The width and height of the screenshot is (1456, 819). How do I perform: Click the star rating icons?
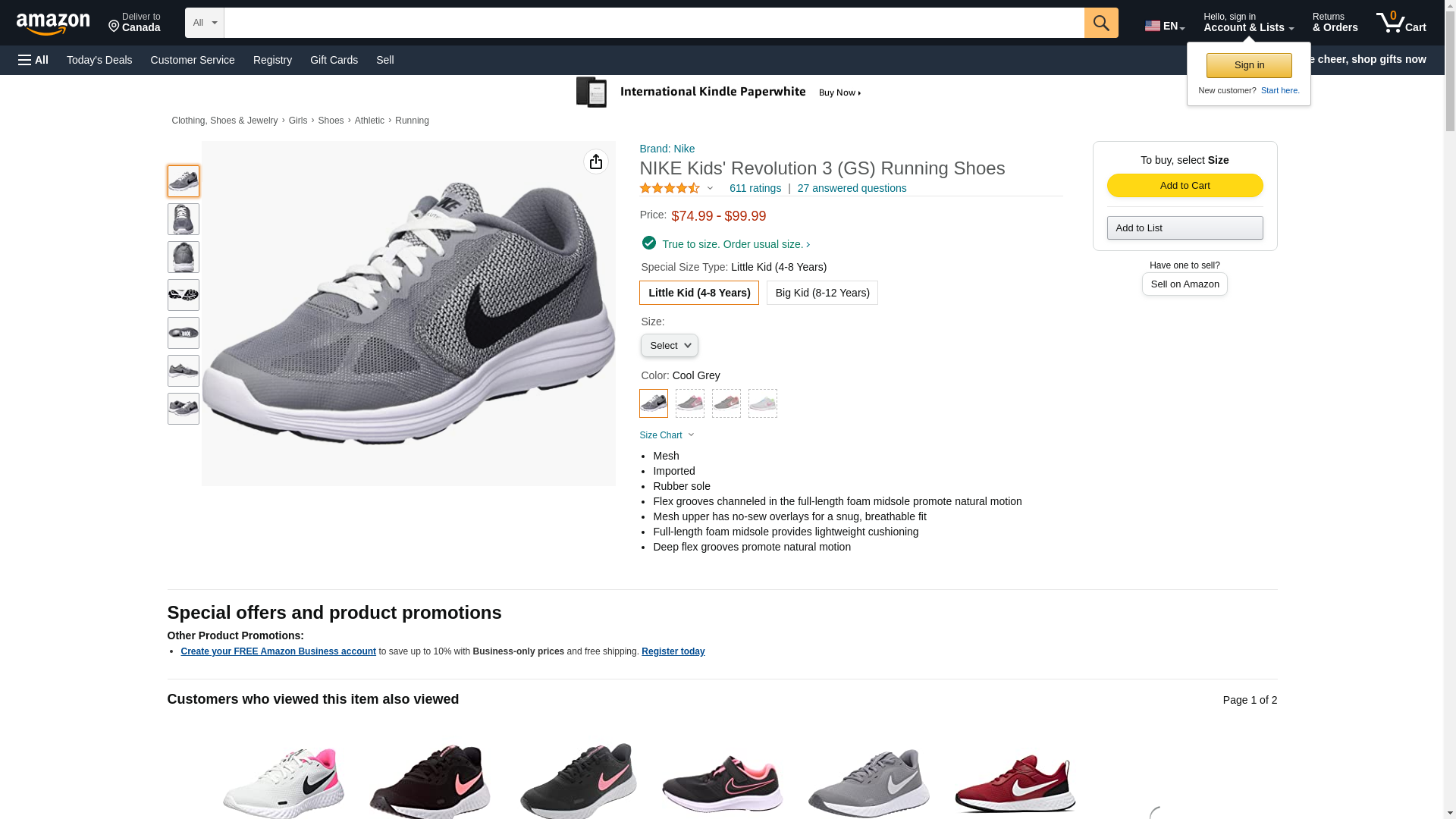670,188
